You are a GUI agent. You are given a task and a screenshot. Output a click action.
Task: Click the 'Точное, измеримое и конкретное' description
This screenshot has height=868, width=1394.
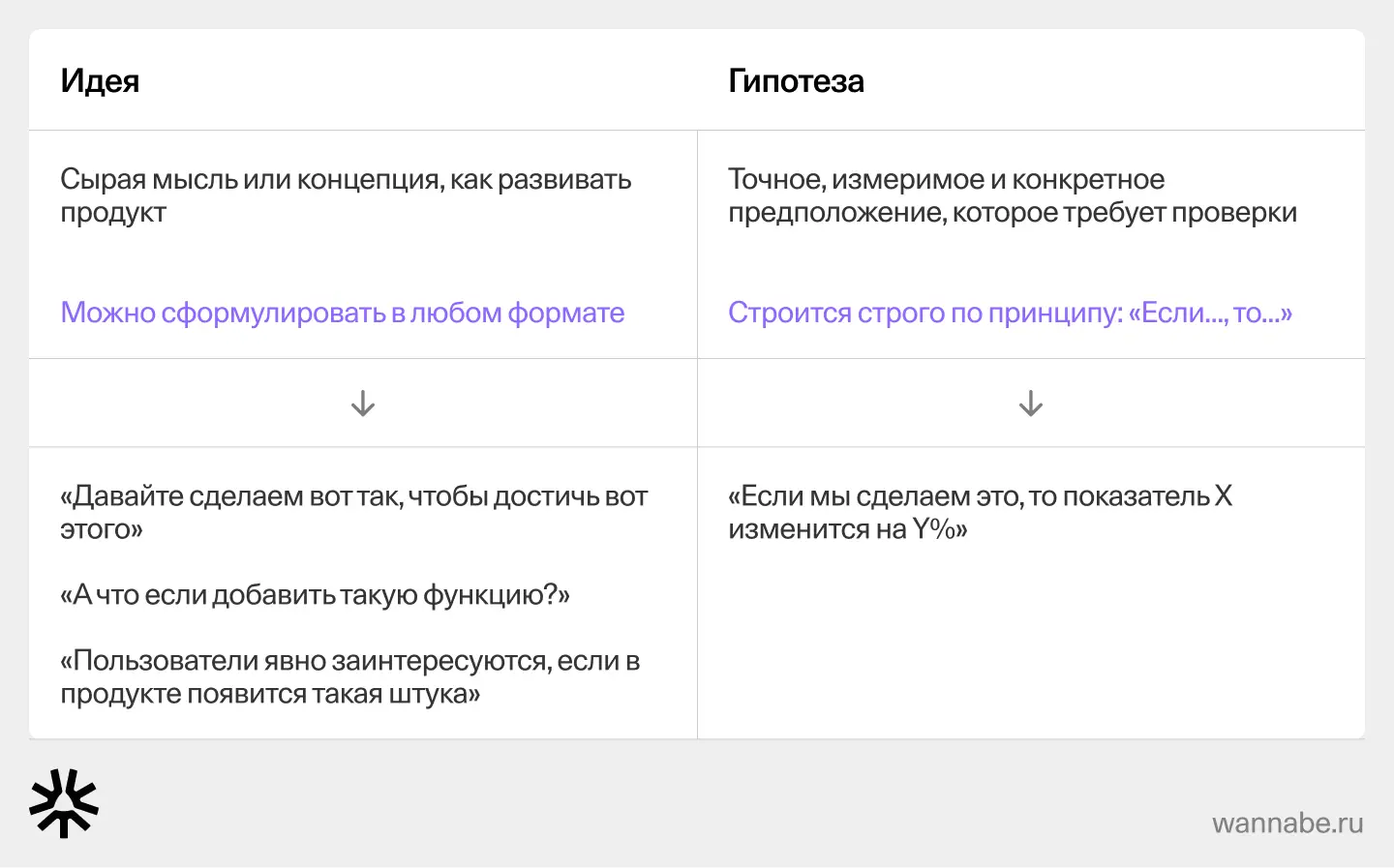tap(946, 180)
